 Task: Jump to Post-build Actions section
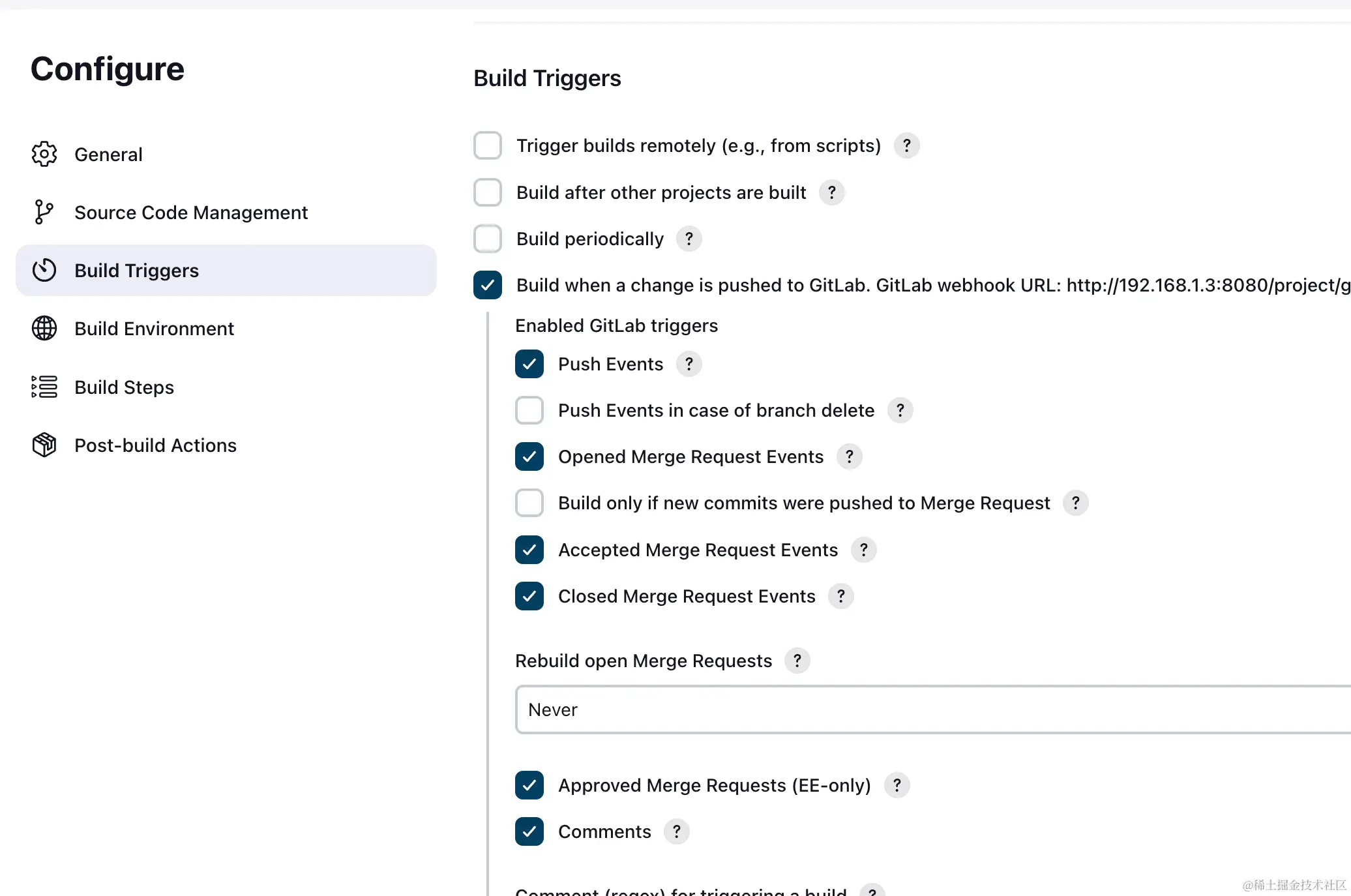point(155,445)
